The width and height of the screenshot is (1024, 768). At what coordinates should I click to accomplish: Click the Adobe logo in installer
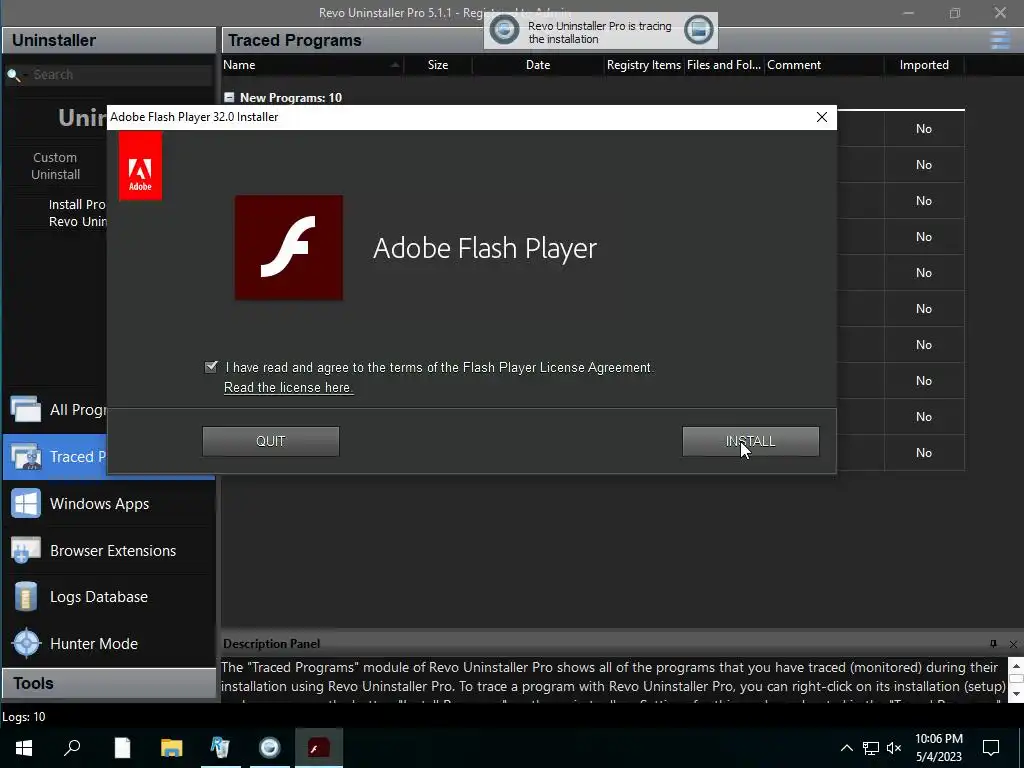pyautogui.click(x=140, y=166)
